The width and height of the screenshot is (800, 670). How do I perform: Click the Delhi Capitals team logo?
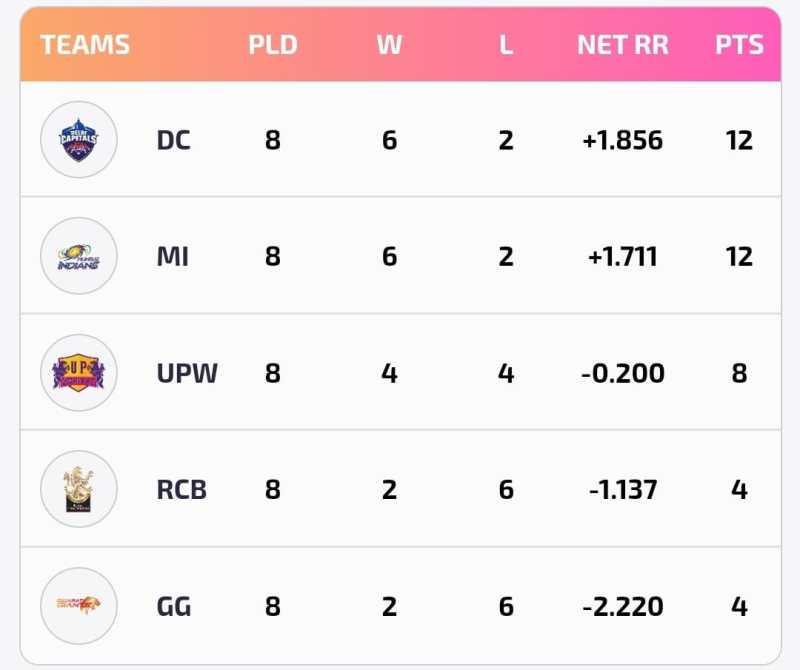[79, 140]
